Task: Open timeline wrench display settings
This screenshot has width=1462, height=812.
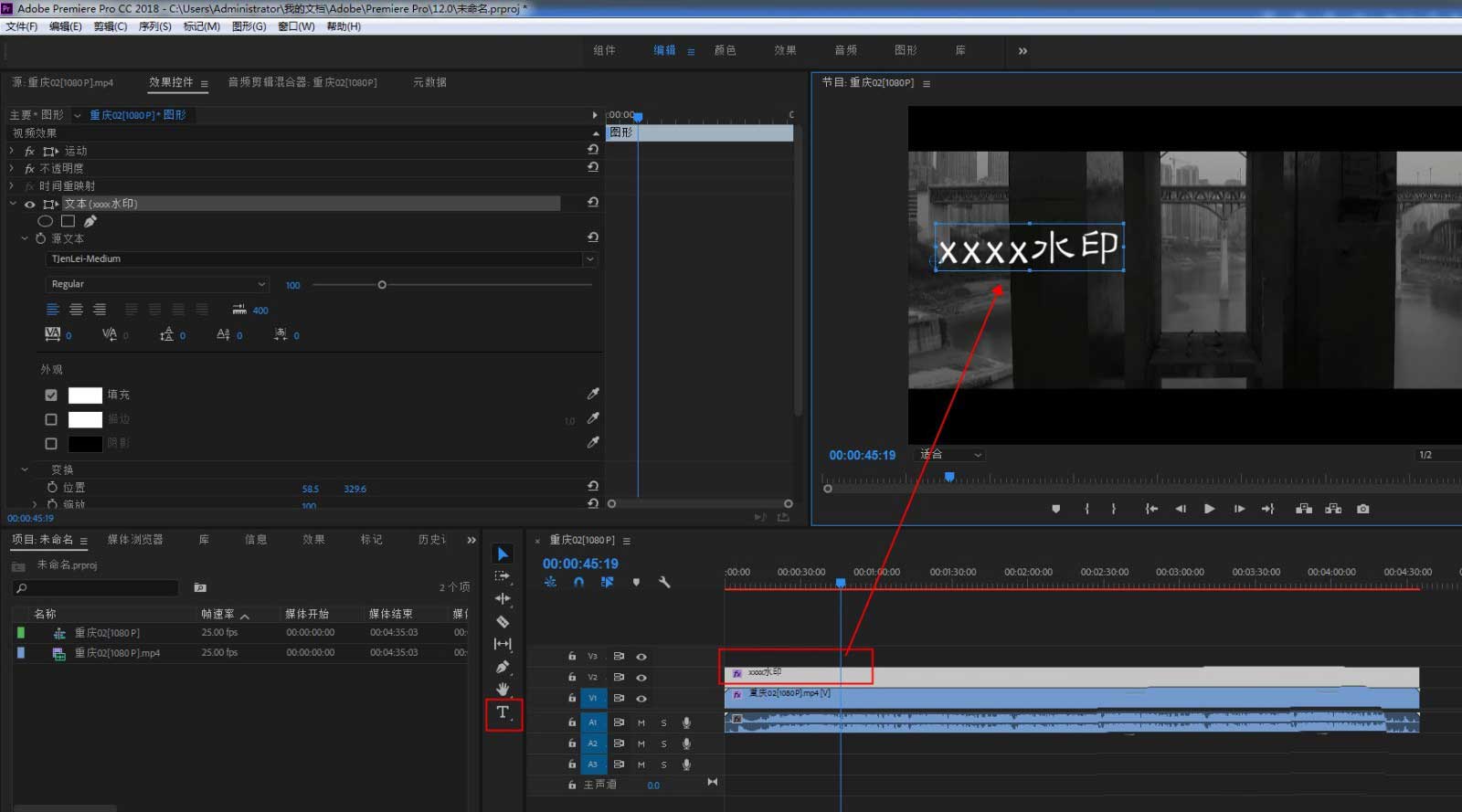Action: click(664, 582)
